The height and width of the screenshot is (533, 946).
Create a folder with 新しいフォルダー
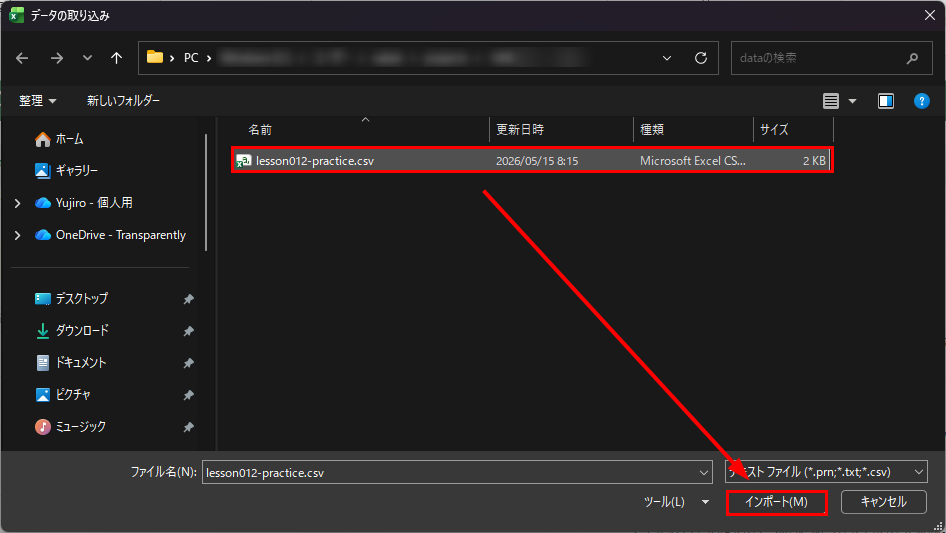(x=123, y=101)
